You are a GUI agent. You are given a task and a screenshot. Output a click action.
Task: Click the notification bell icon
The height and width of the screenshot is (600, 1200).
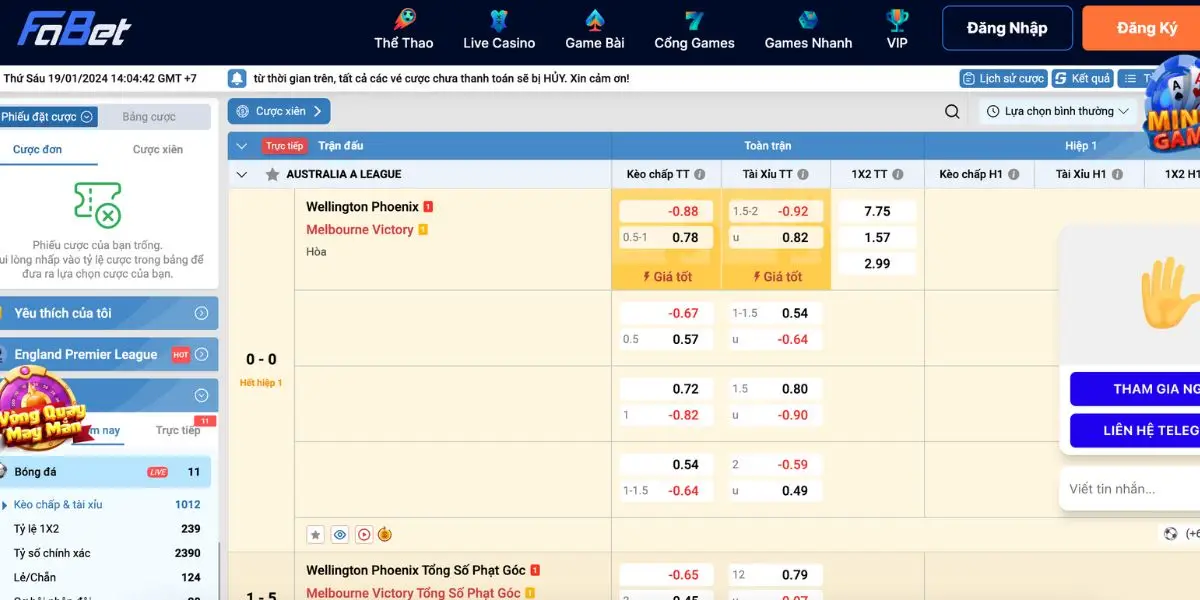[237, 78]
